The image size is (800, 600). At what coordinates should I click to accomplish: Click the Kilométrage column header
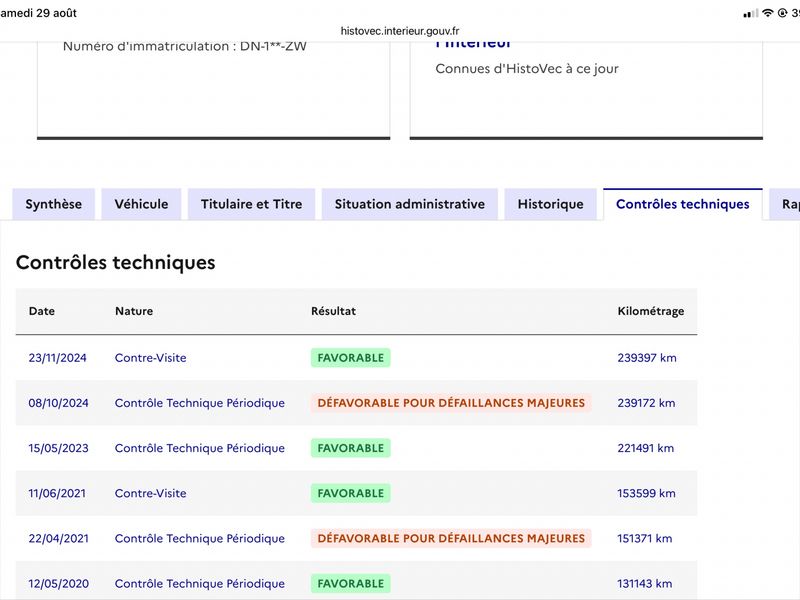pos(651,311)
